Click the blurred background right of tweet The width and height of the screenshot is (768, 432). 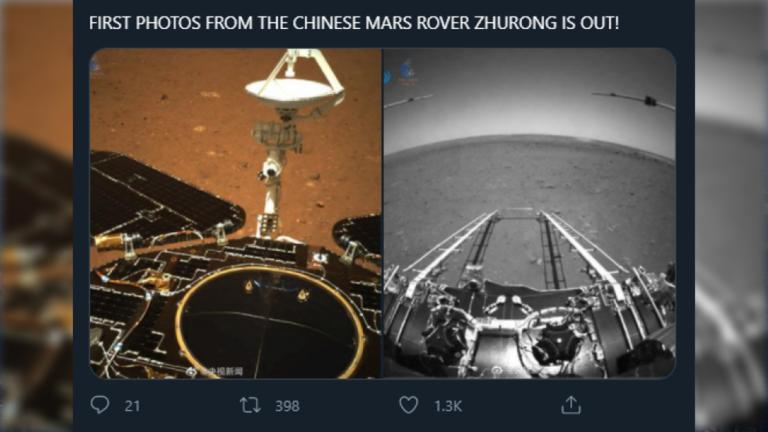tap(731, 216)
